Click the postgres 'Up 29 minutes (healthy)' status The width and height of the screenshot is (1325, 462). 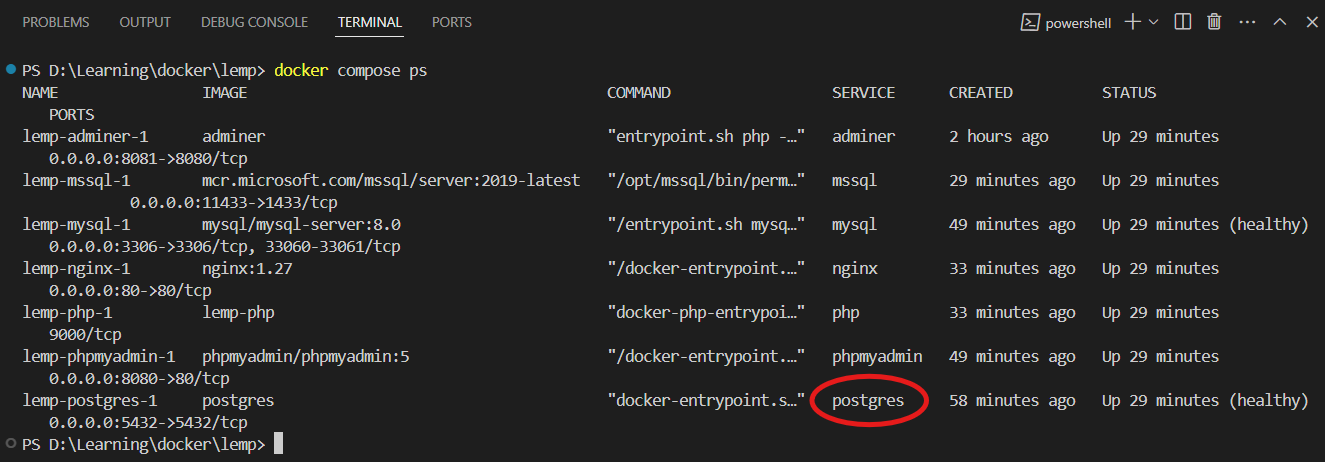(x=1205, y=400)
